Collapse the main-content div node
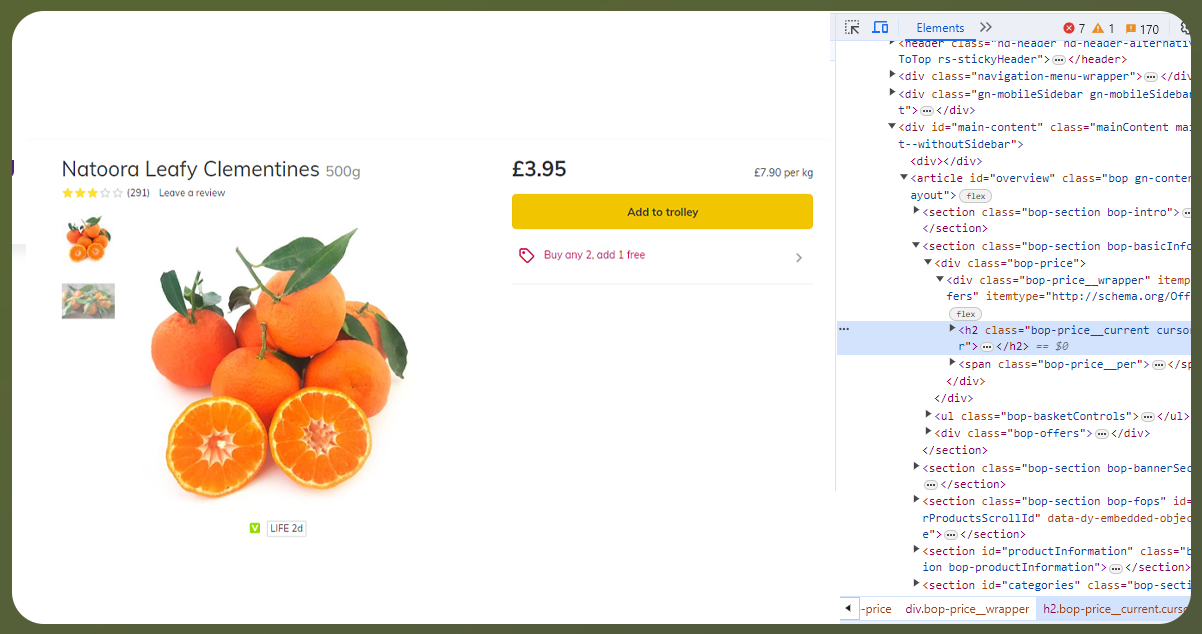Screen dimensions: 1202x634 point(893,127)
